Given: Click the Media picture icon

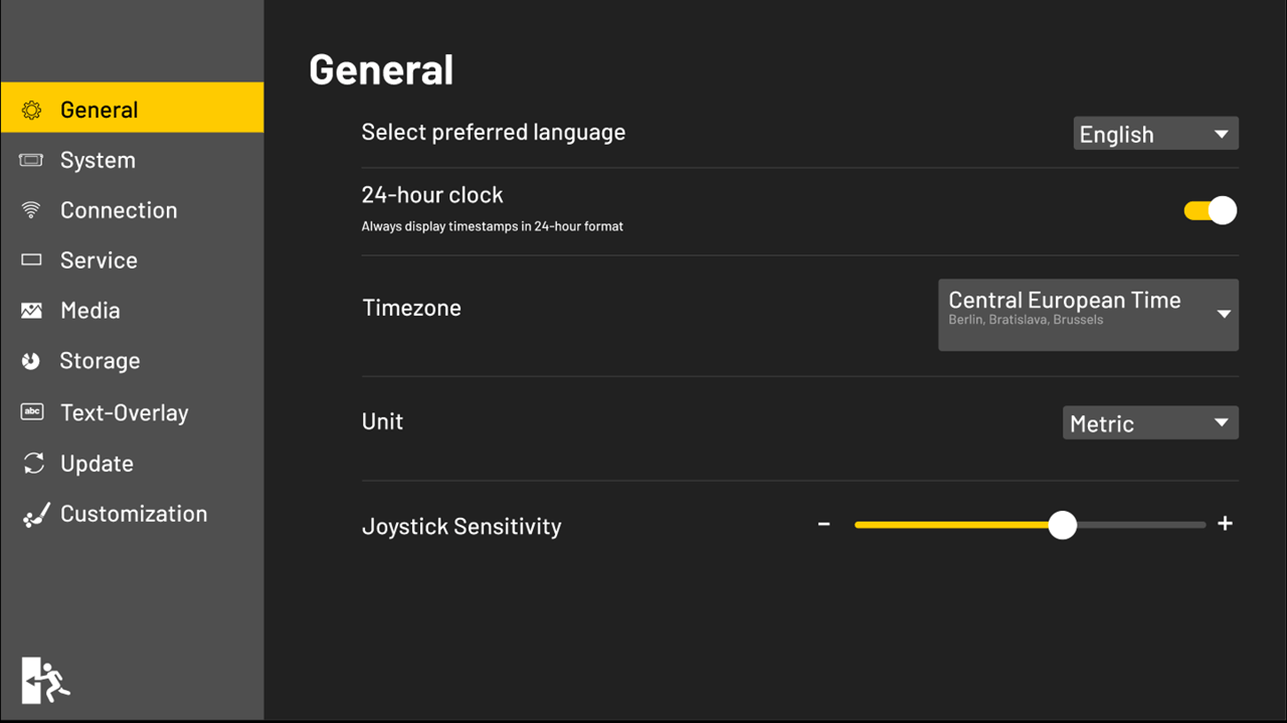Looking at the screenshot, I should coord(32,311).
